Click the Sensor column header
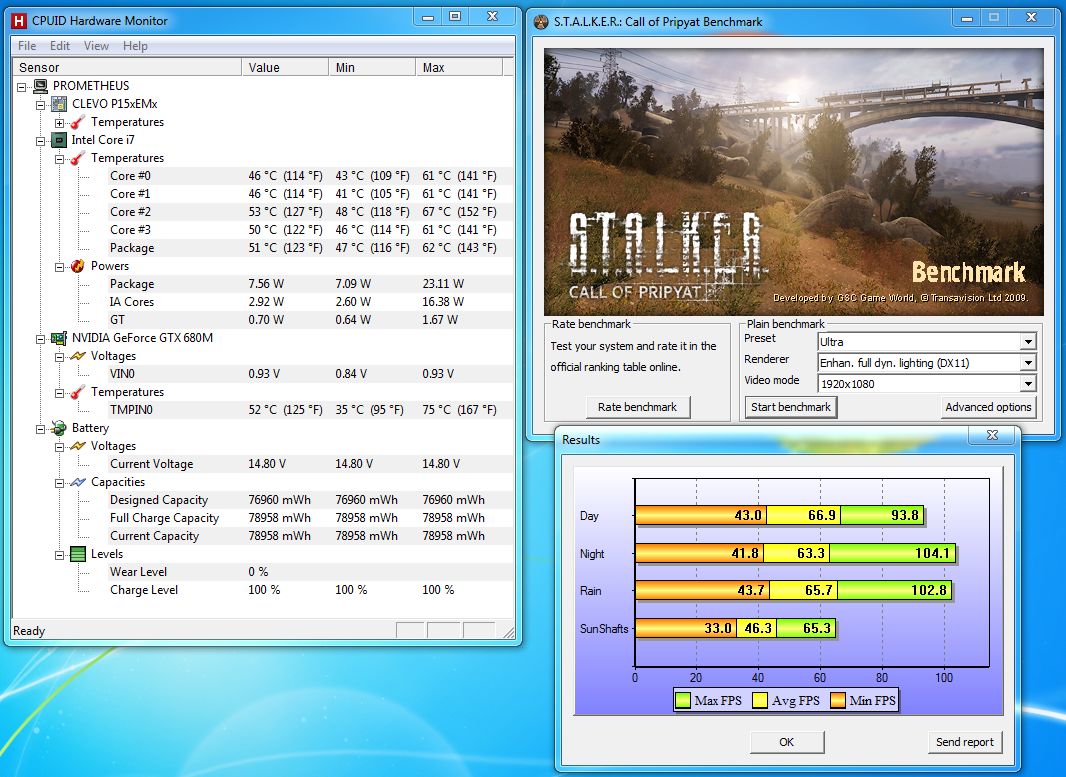 click(127, 67)
